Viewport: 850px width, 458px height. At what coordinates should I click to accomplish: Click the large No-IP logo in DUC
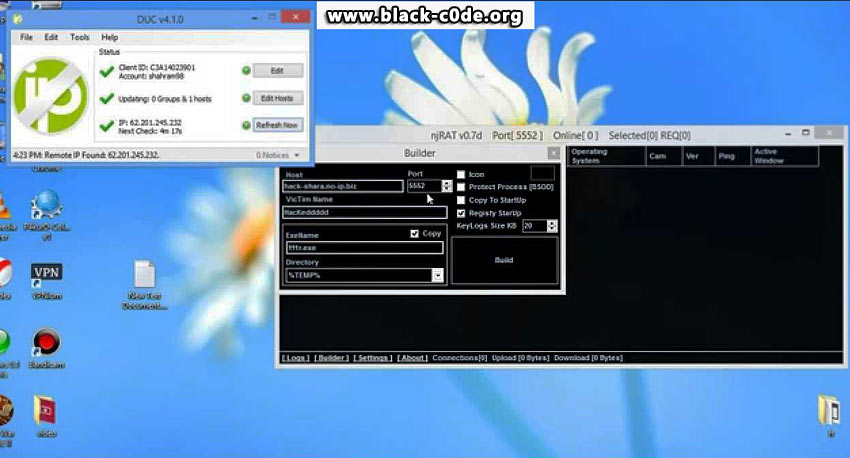tap(50, 97)
